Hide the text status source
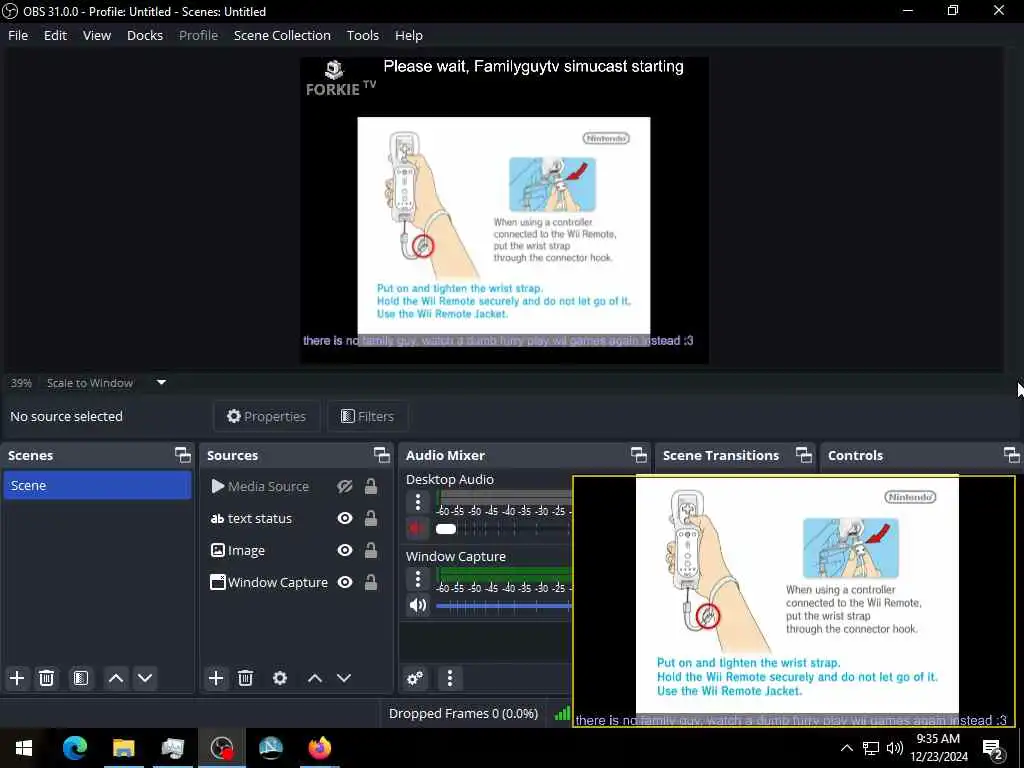The image size is (1024, 768). click(x=345, y=519)
